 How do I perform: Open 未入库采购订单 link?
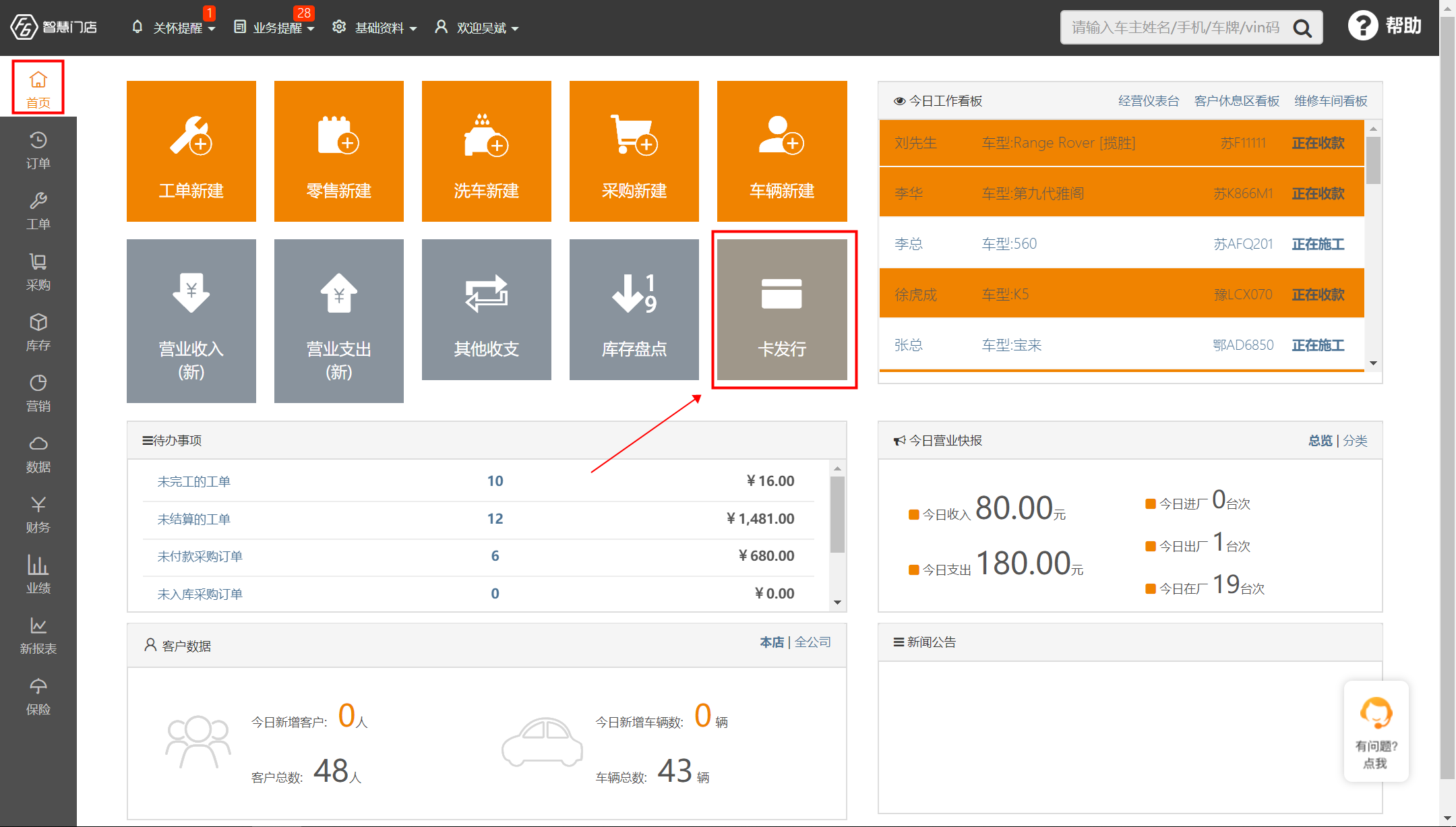point(200,594)
